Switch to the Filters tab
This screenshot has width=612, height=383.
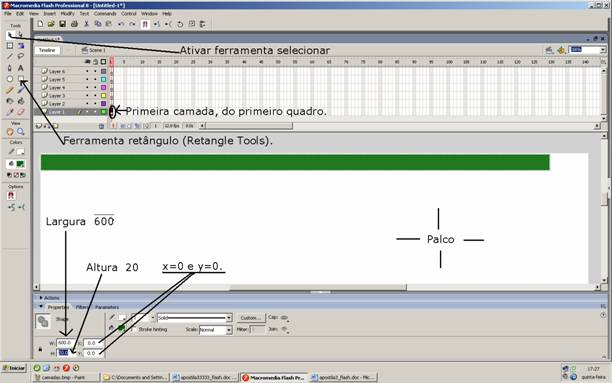click(82, 307)
